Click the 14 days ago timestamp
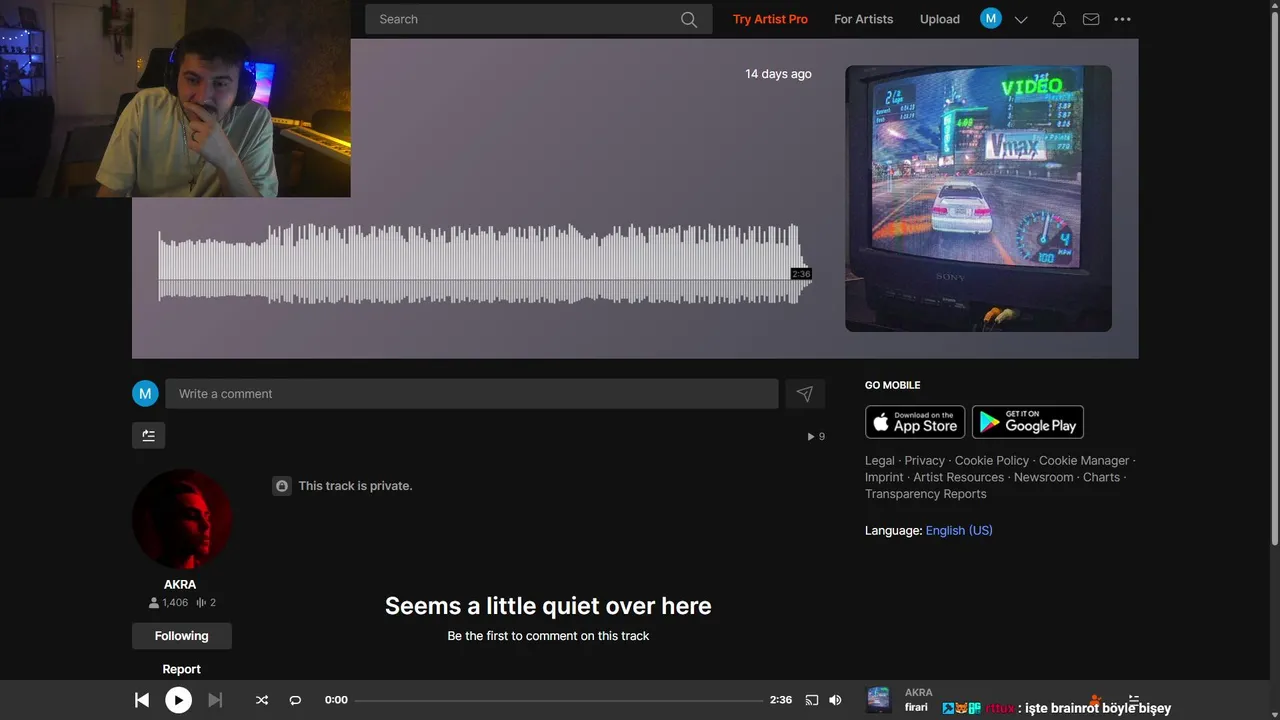 click(x=778, y=74)
